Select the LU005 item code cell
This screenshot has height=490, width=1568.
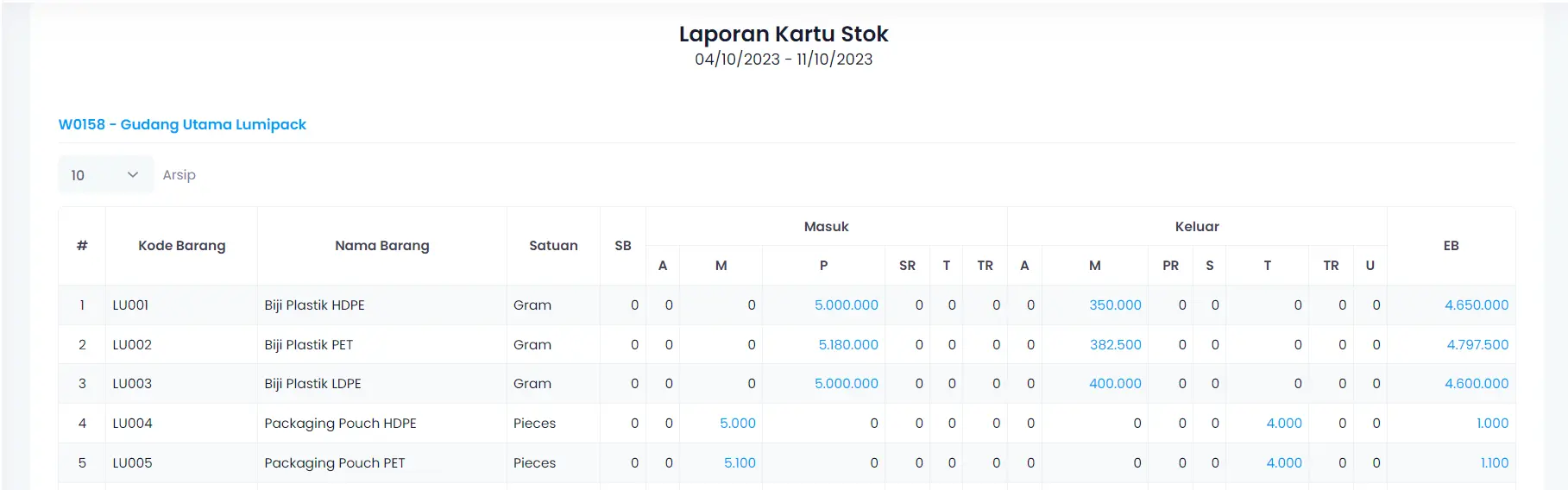click(x=182, y=463)
